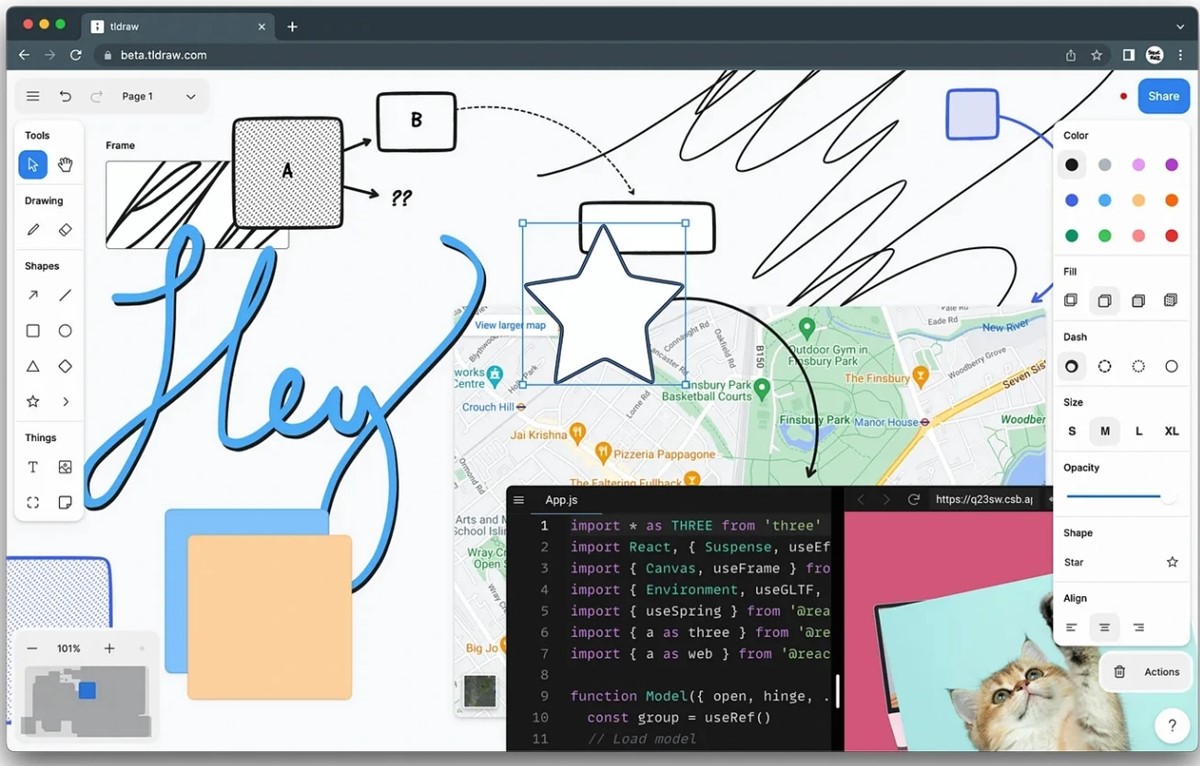Viewport: 1200px width, 766px height.
Task: Zoom out with the minus button
Action: [32, 648]
